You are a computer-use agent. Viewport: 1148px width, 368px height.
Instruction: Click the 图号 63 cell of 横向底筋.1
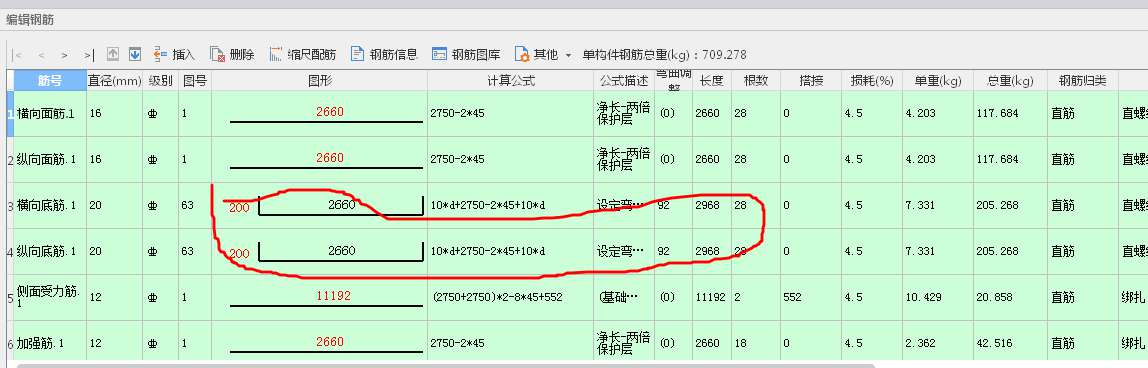(195, 206)
